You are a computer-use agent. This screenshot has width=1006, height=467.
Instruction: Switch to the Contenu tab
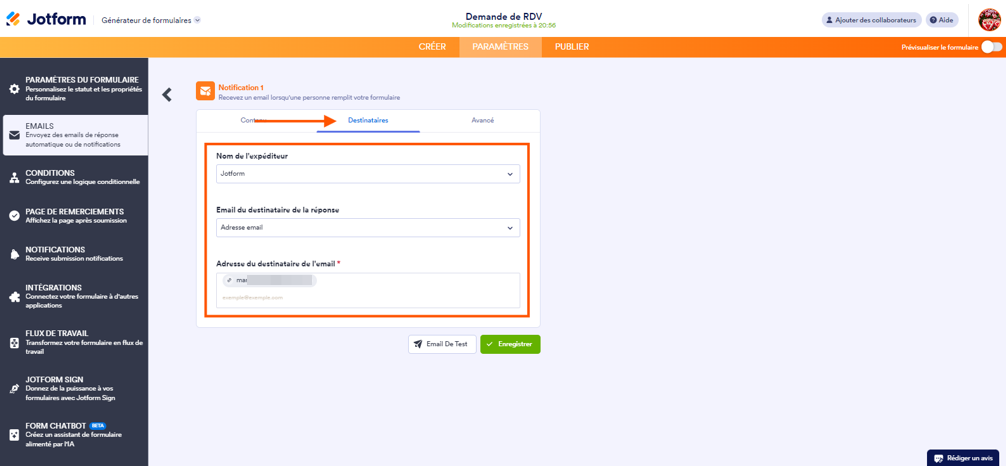point(253,120)
